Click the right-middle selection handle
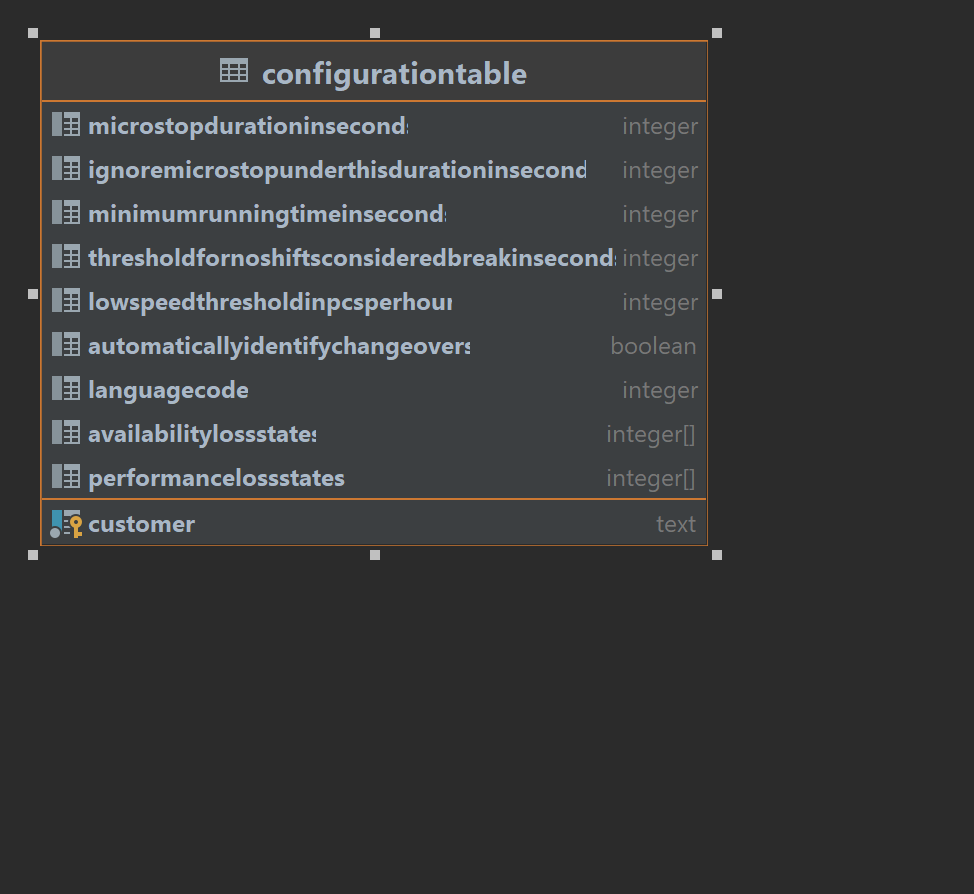The image size is (974, 894). click(x=717, y=293)
